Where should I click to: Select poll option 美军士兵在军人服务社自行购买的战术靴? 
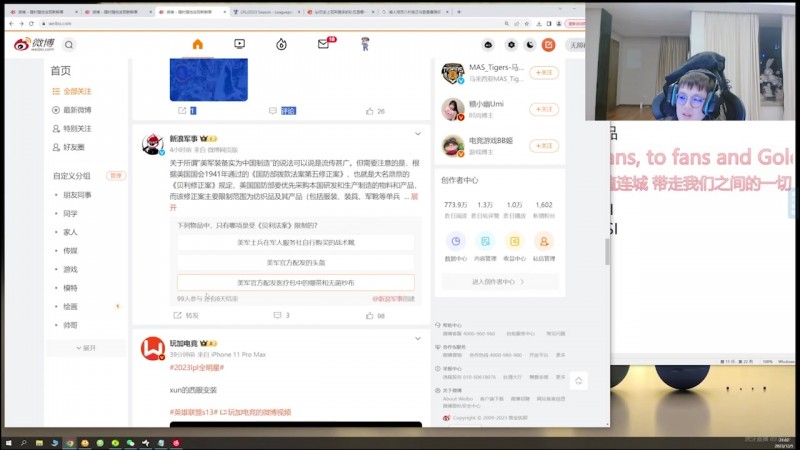(x=295, y=242)
